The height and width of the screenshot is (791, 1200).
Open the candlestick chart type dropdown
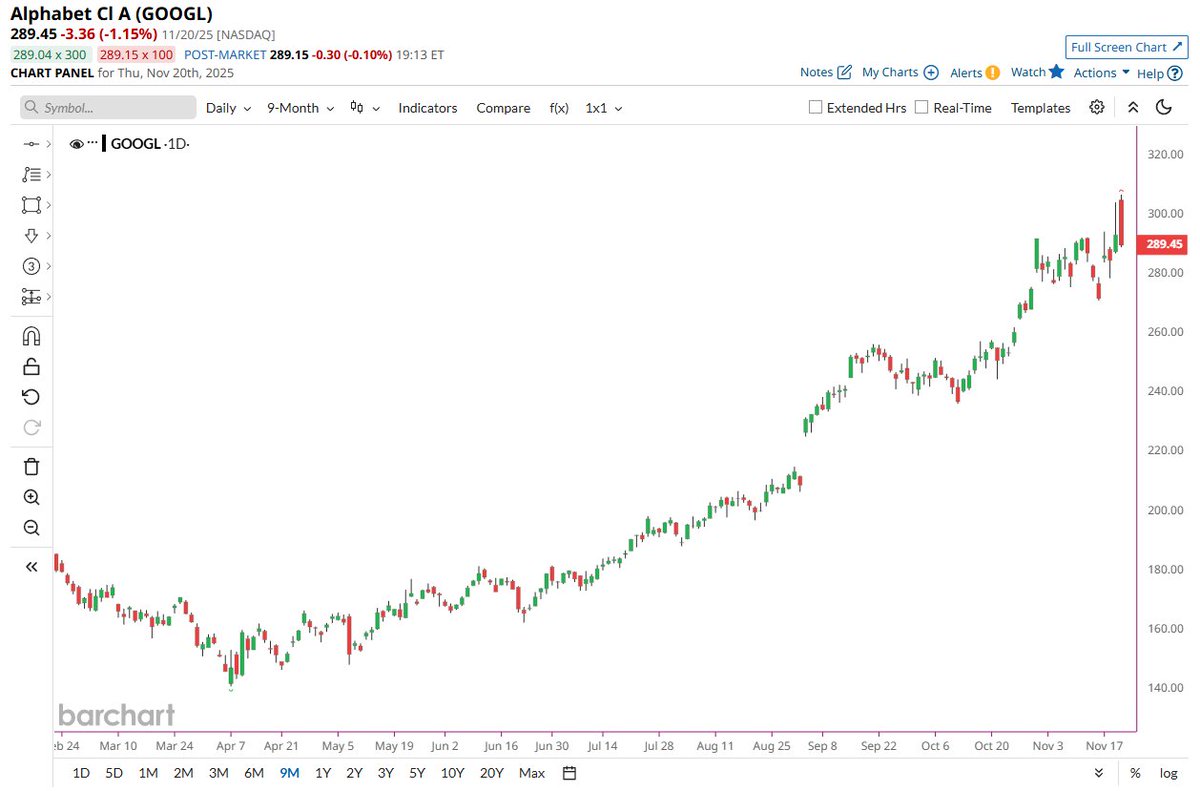coord(365,108)
